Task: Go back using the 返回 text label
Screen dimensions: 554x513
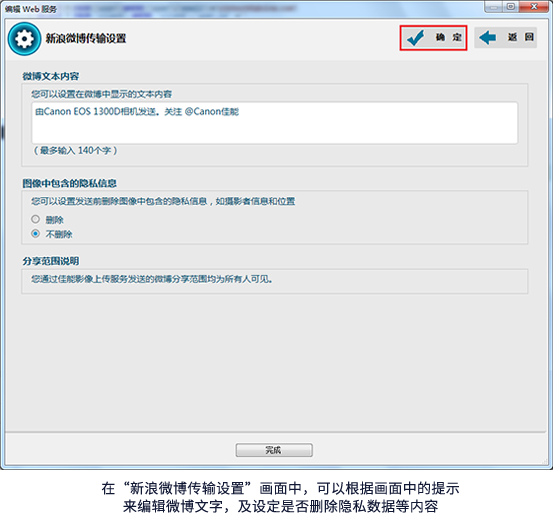Action: 521,37
